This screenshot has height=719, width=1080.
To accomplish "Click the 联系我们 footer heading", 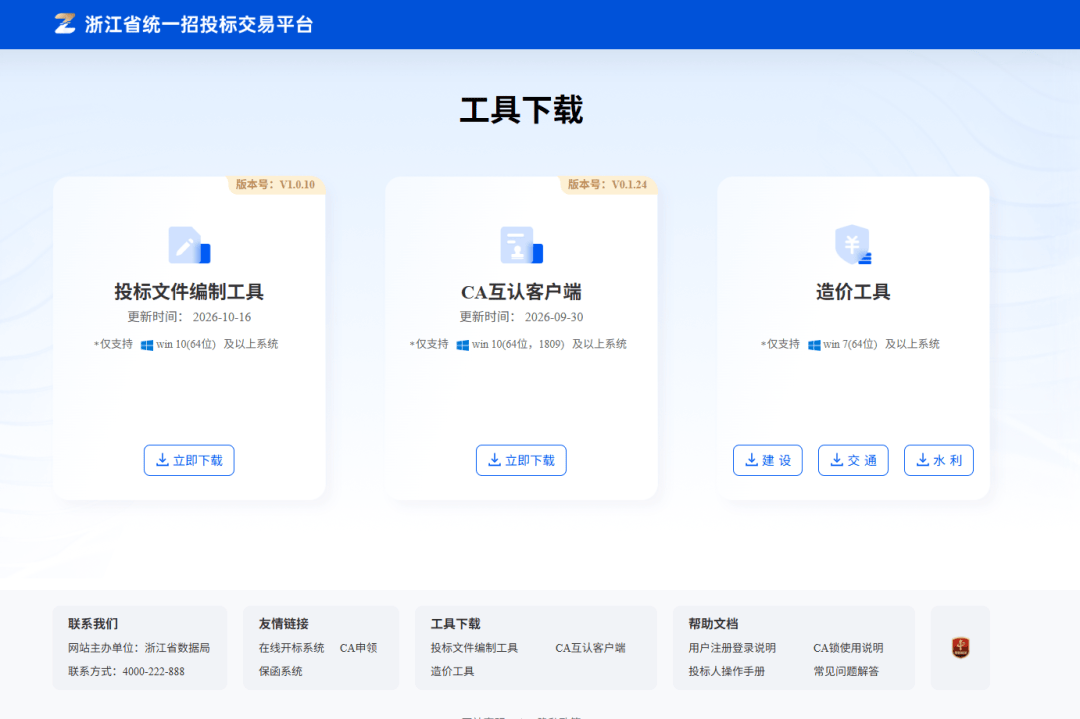I will coord(93,623).
